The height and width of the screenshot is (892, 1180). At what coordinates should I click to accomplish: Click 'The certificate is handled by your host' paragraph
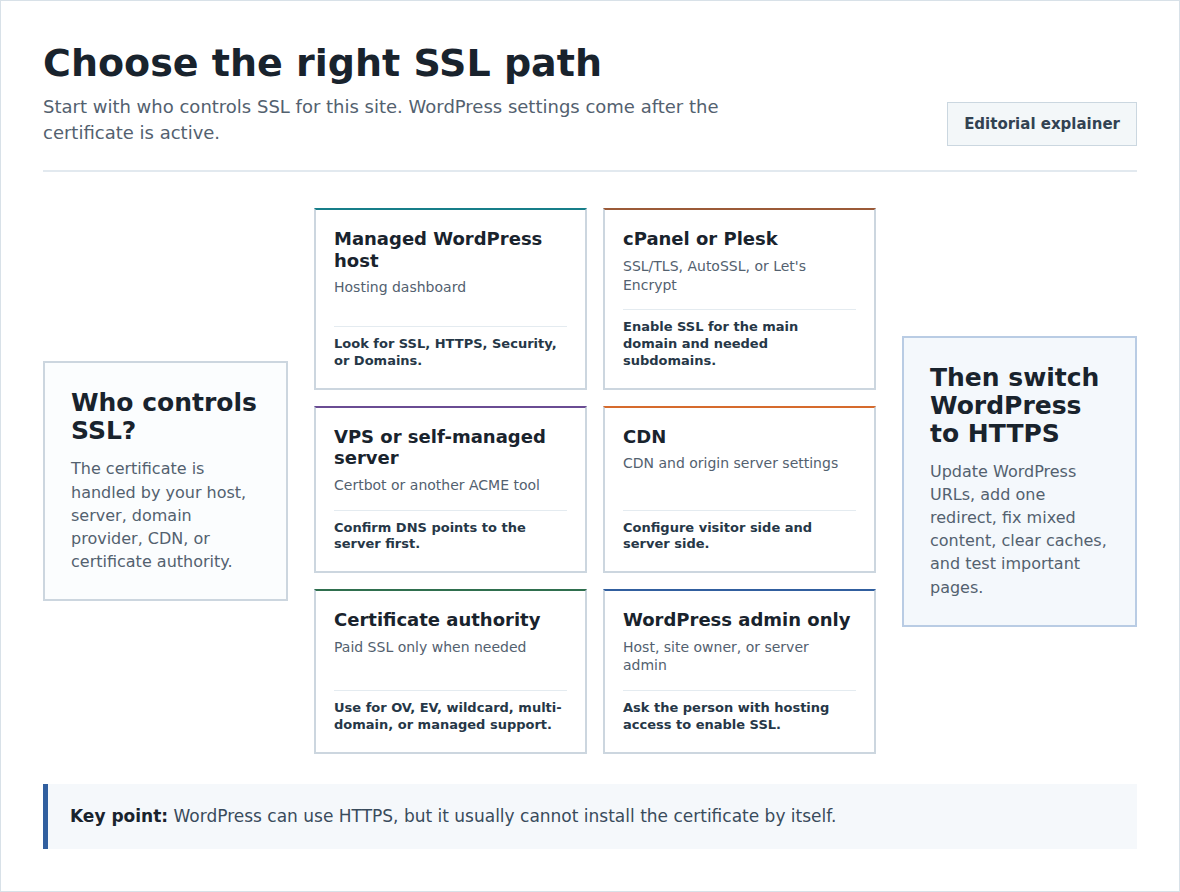pos(158,515)
